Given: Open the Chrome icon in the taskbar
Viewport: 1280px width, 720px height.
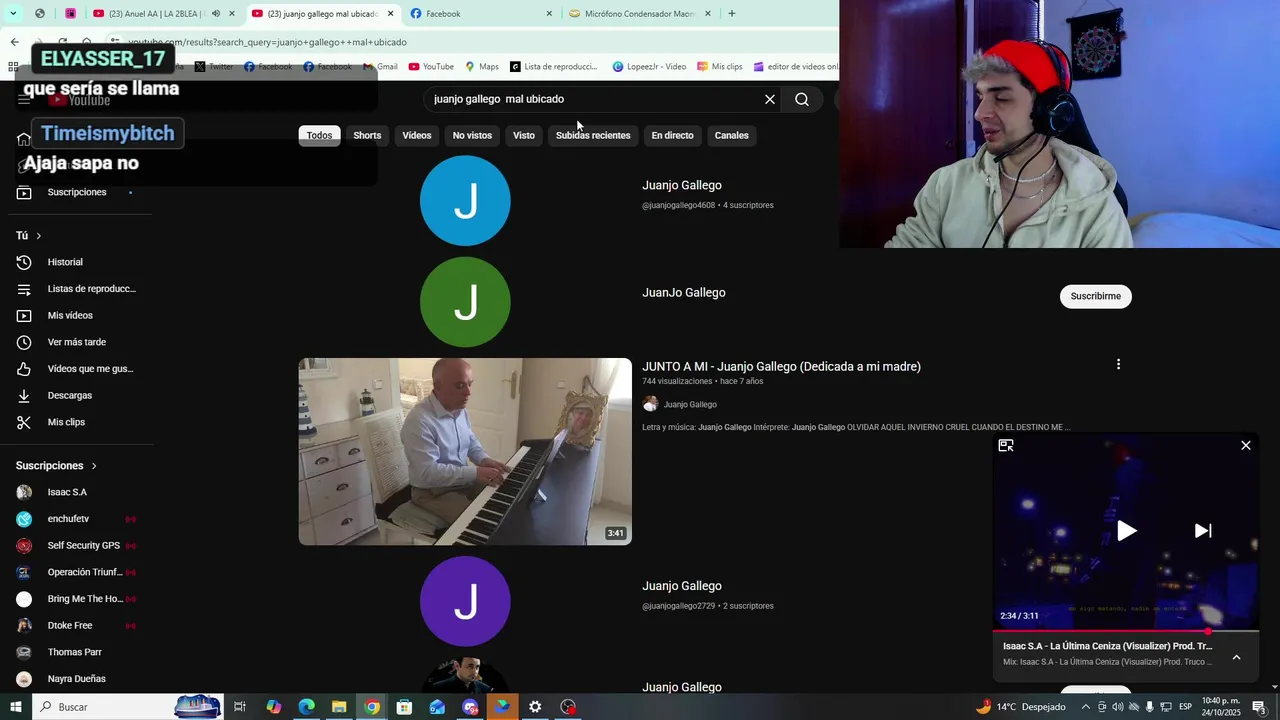Looking at the screenshot, I should coord(372,707).
